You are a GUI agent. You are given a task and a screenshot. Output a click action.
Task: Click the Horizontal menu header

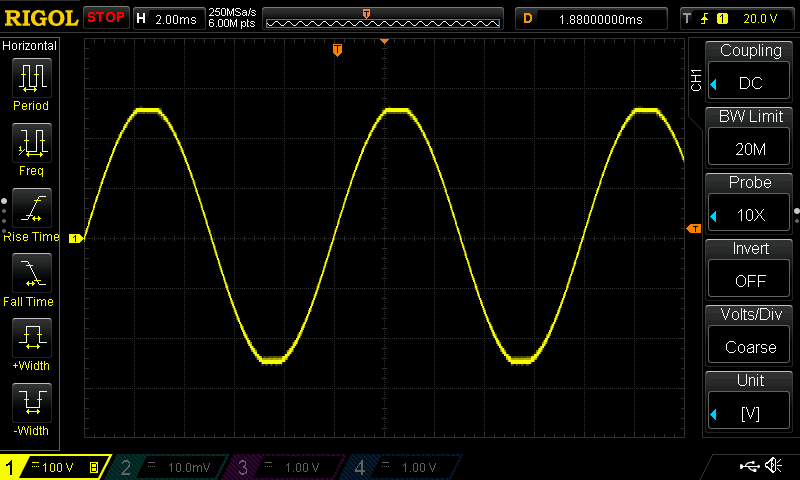30,45
